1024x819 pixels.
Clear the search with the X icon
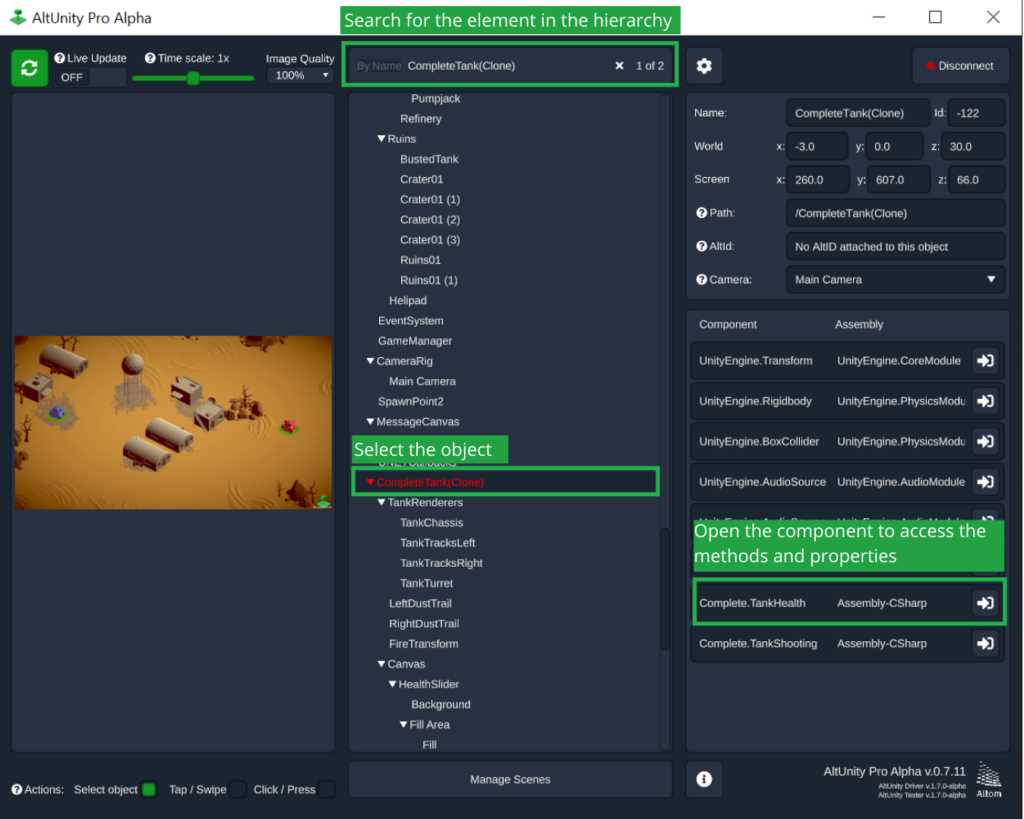click(x=619, y=66)
